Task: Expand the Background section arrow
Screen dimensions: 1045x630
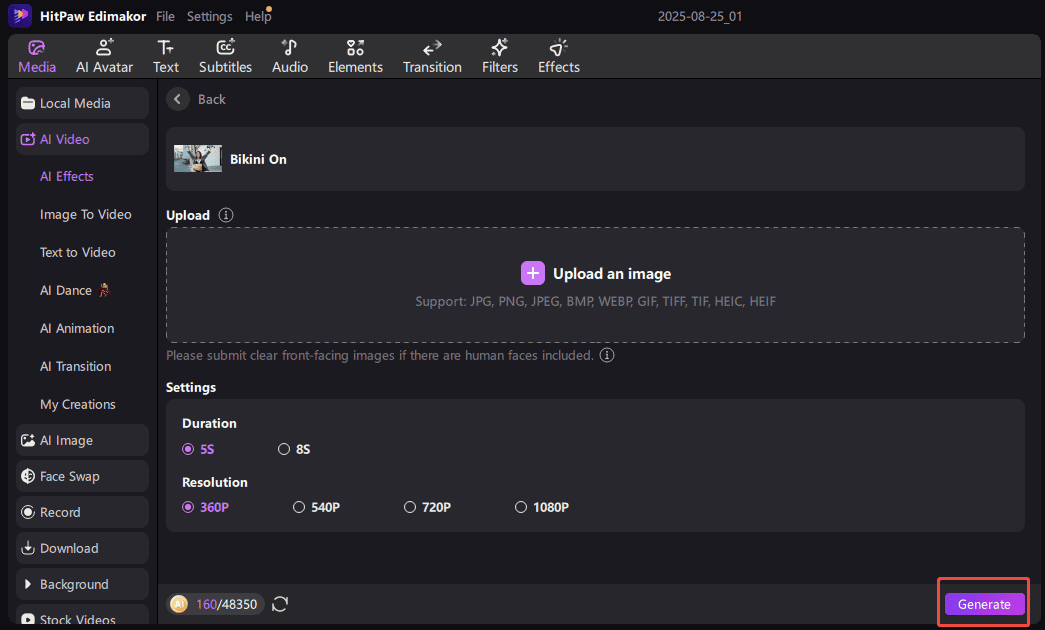Action: [x=27, y=584]
